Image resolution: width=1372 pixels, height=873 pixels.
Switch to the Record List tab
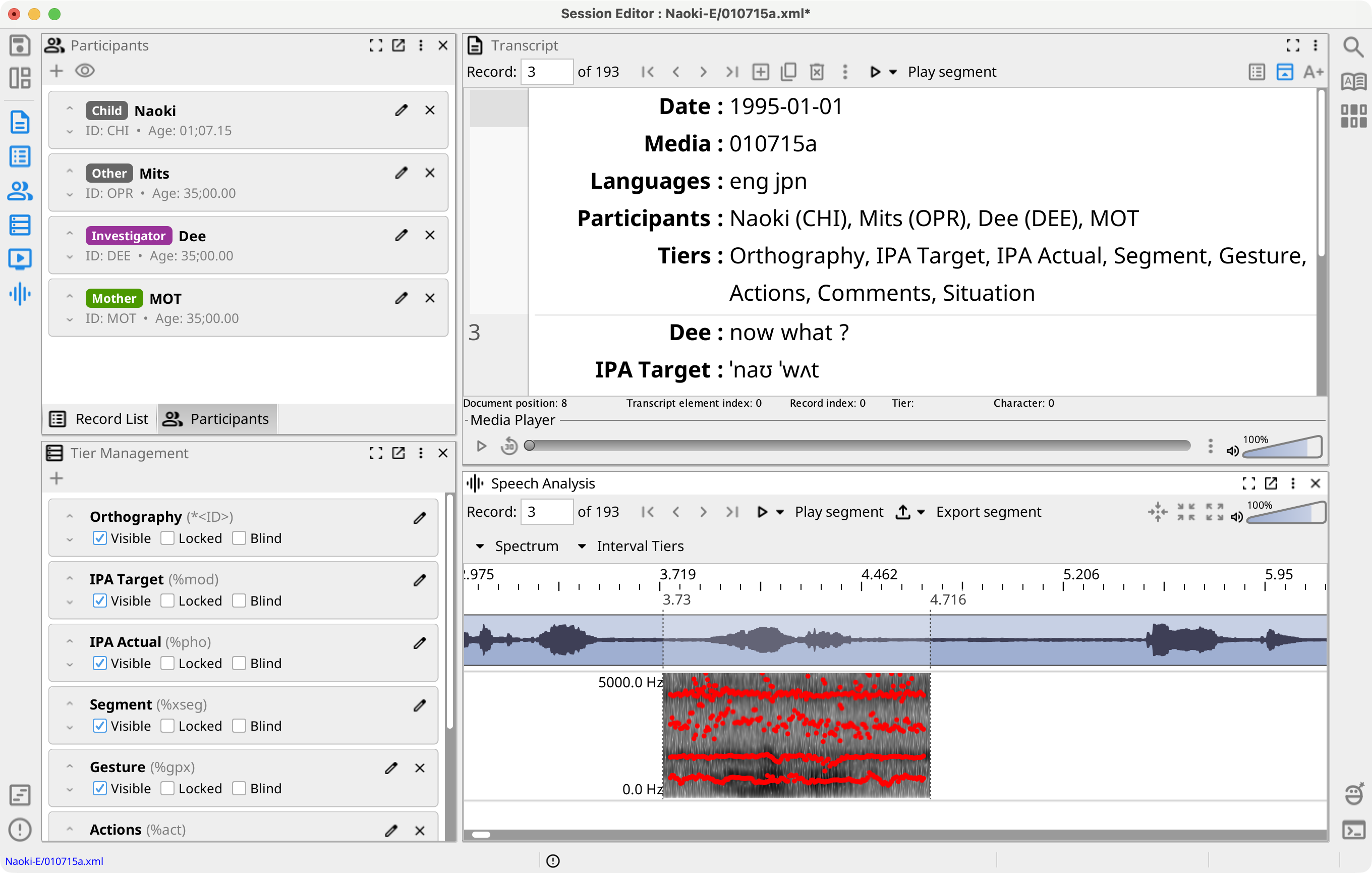100,419
